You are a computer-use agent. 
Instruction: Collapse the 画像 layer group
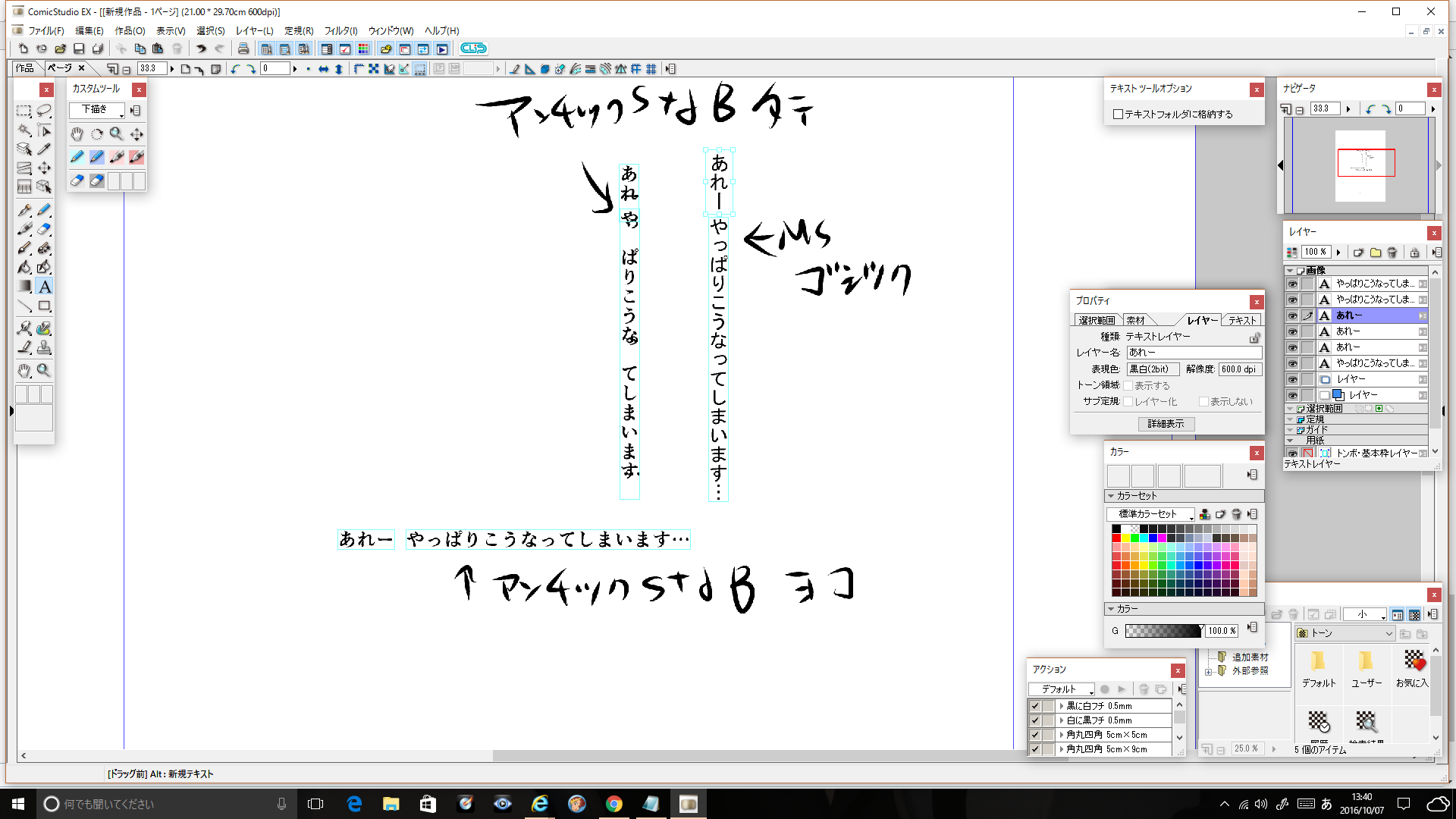click(x=1290, y=271)
